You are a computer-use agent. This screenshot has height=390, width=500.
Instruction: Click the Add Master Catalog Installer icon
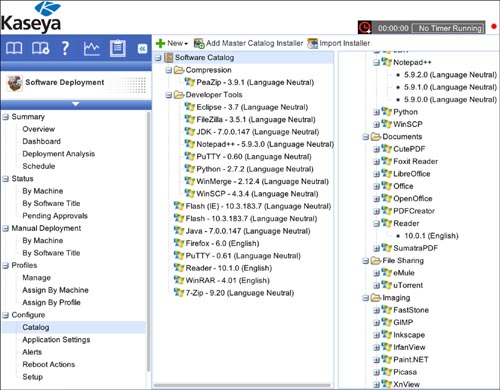tap(199, 43)
